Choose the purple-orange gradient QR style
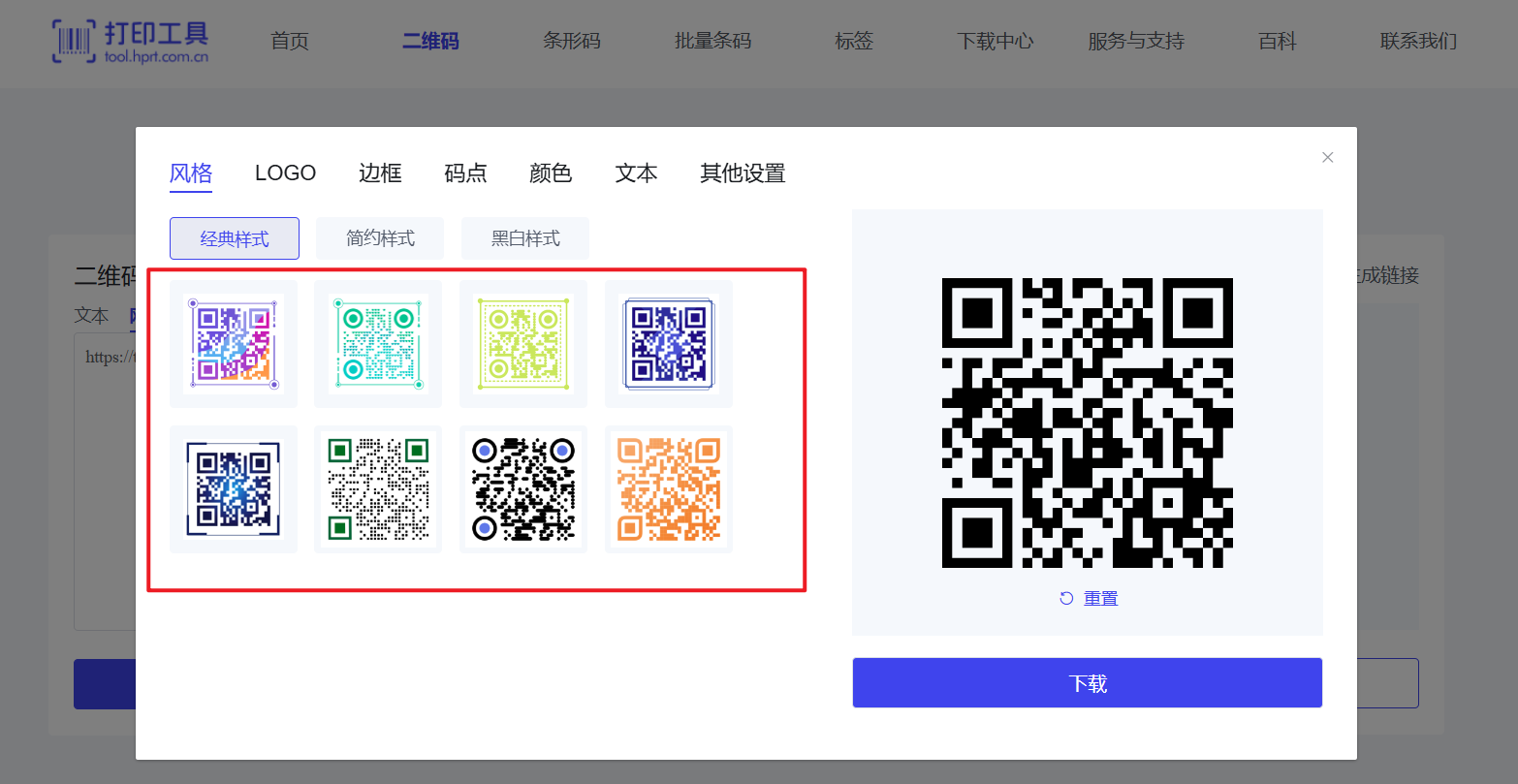This screenshot has height=784, width=1518. tap(234, 344)
